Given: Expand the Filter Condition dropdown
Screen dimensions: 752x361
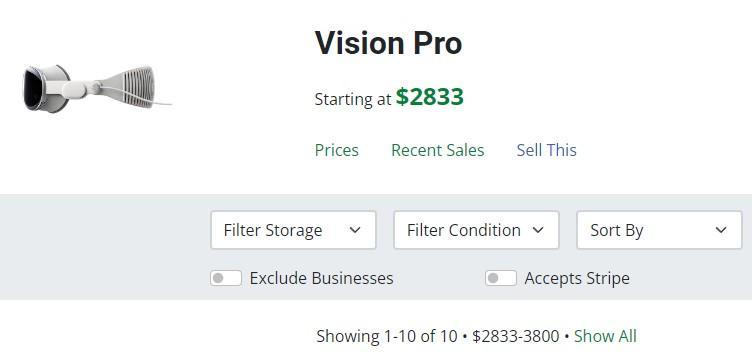Looking at the screenshot, I should point(477,230).
